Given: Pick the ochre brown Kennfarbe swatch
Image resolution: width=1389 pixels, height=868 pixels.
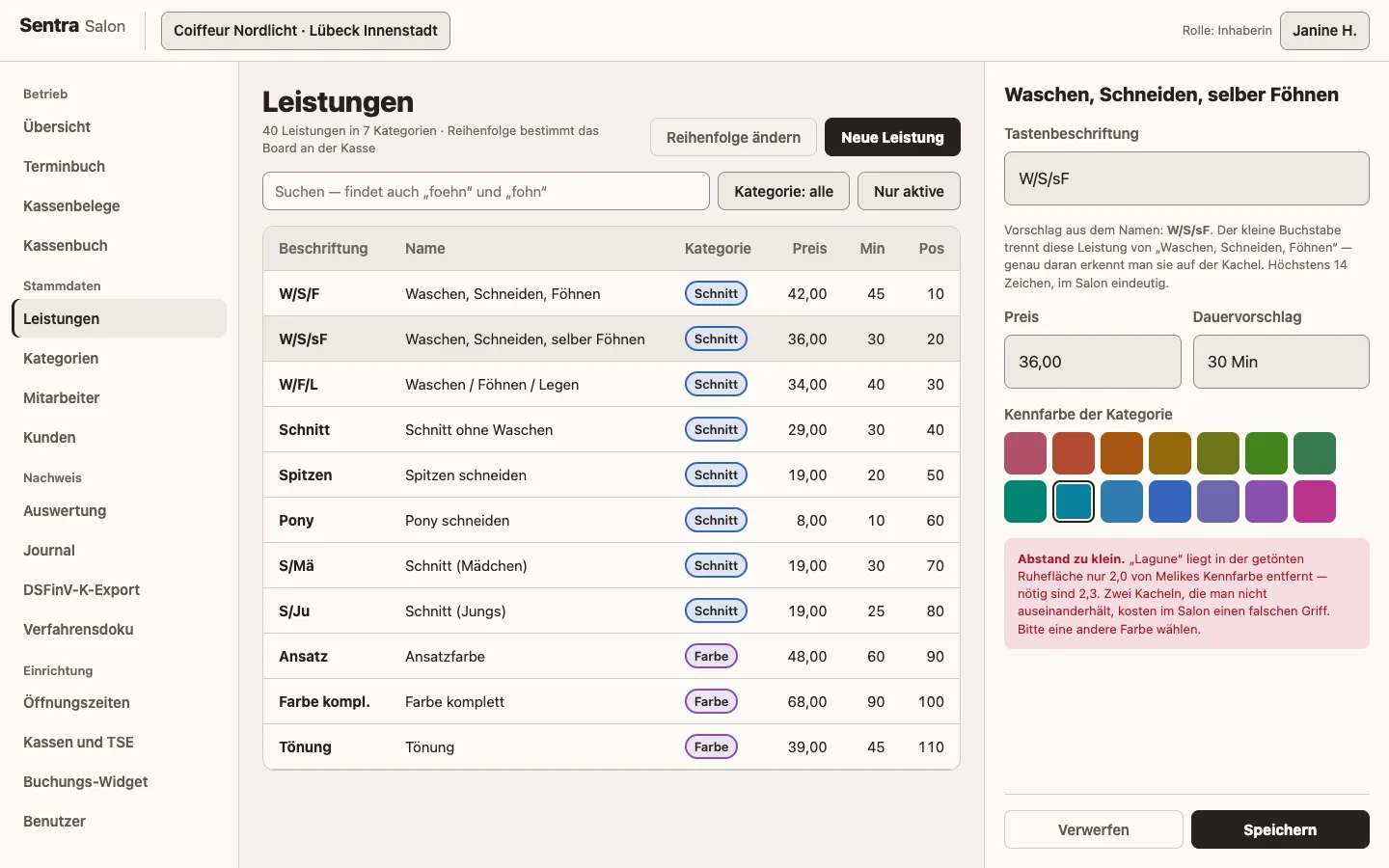Looking at the screenshot, I should pyautogui.click(x=1170, y=453).
